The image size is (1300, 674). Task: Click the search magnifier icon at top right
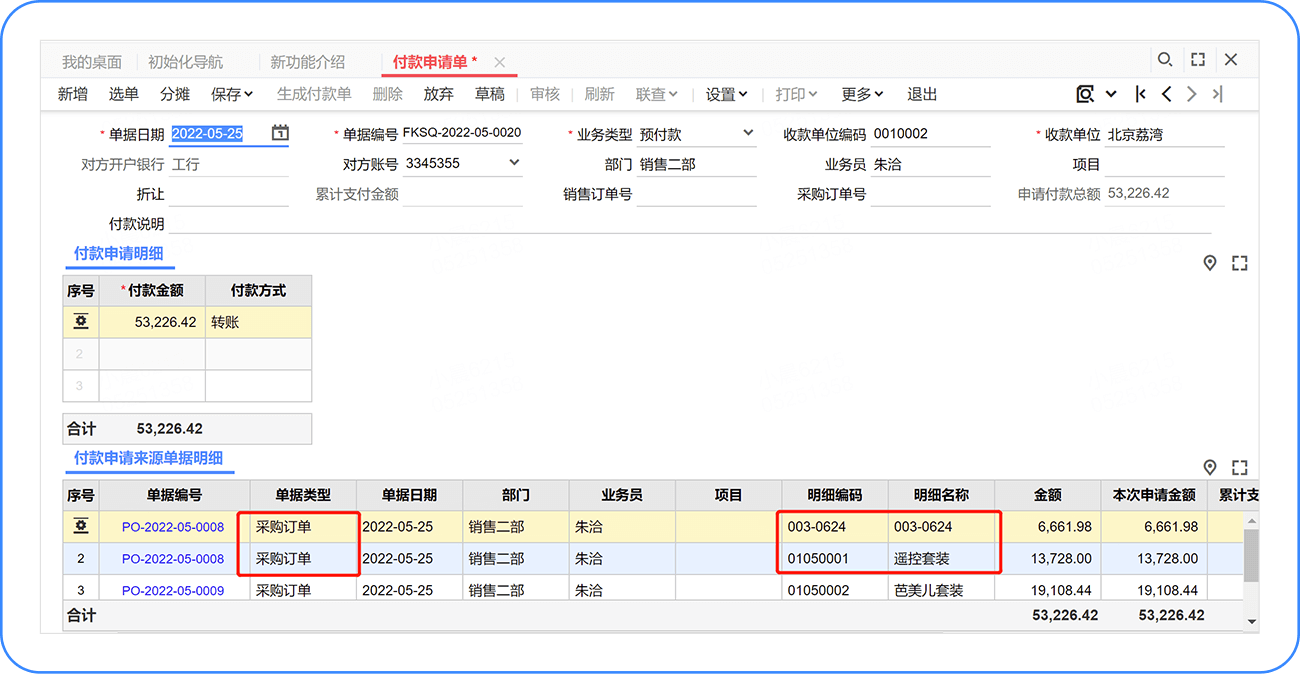[1165, 60]
